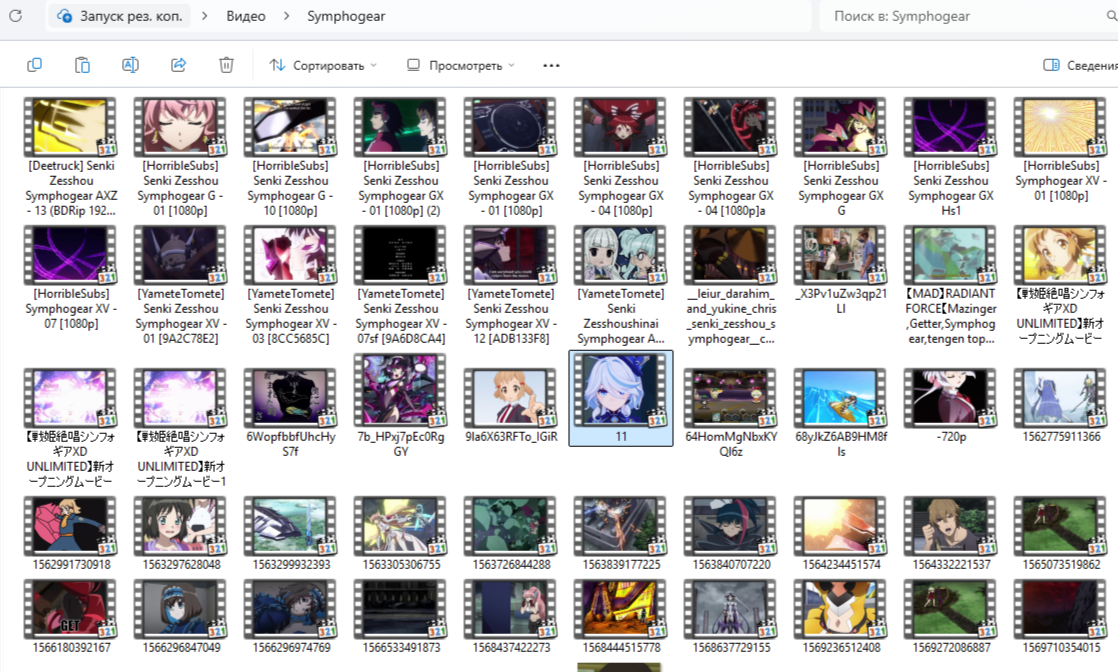Open the Просмотреть view dropdown
Screen dimensions: 1118x672
coord(461,65)
